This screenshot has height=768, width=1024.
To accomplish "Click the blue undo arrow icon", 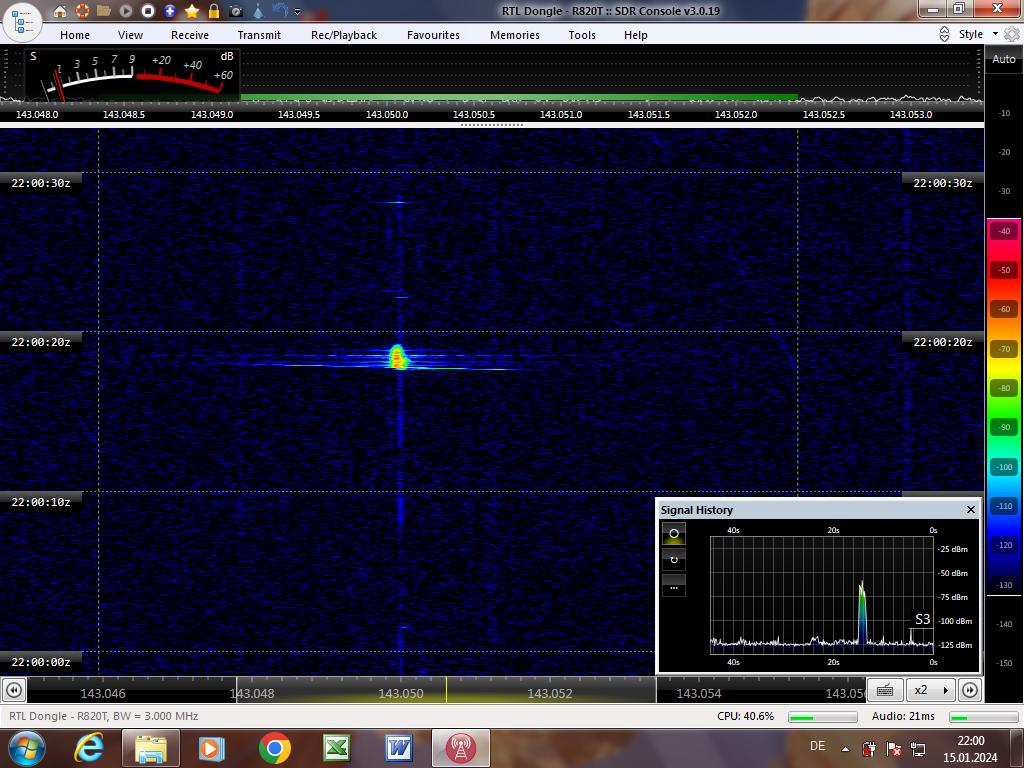I will (x=280, y=11).
